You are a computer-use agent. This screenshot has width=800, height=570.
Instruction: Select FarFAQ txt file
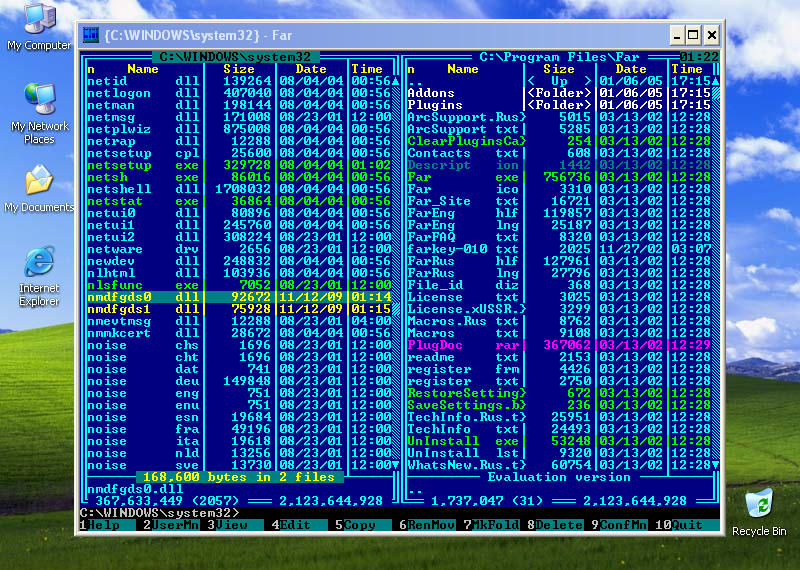[559, 237]
